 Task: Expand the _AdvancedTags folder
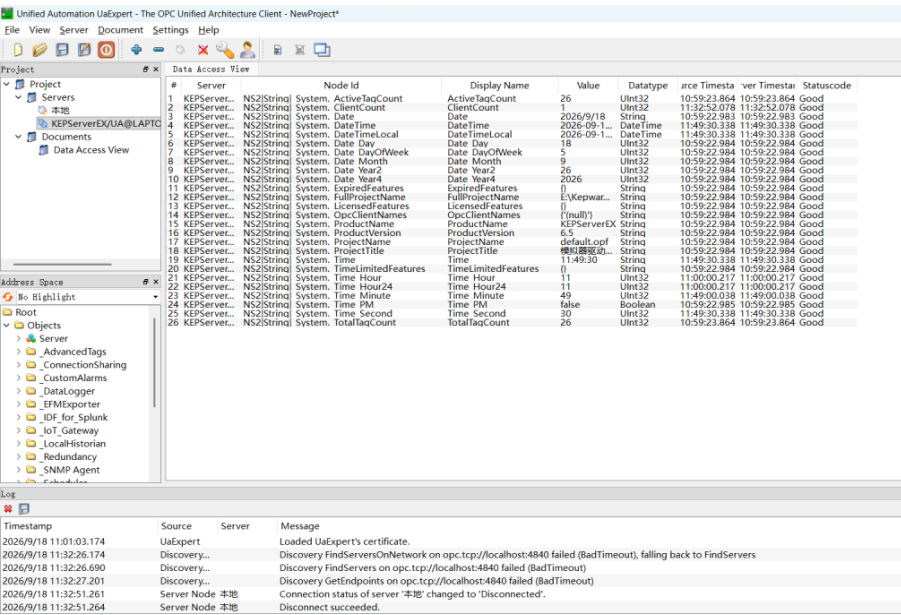(18, 351)
